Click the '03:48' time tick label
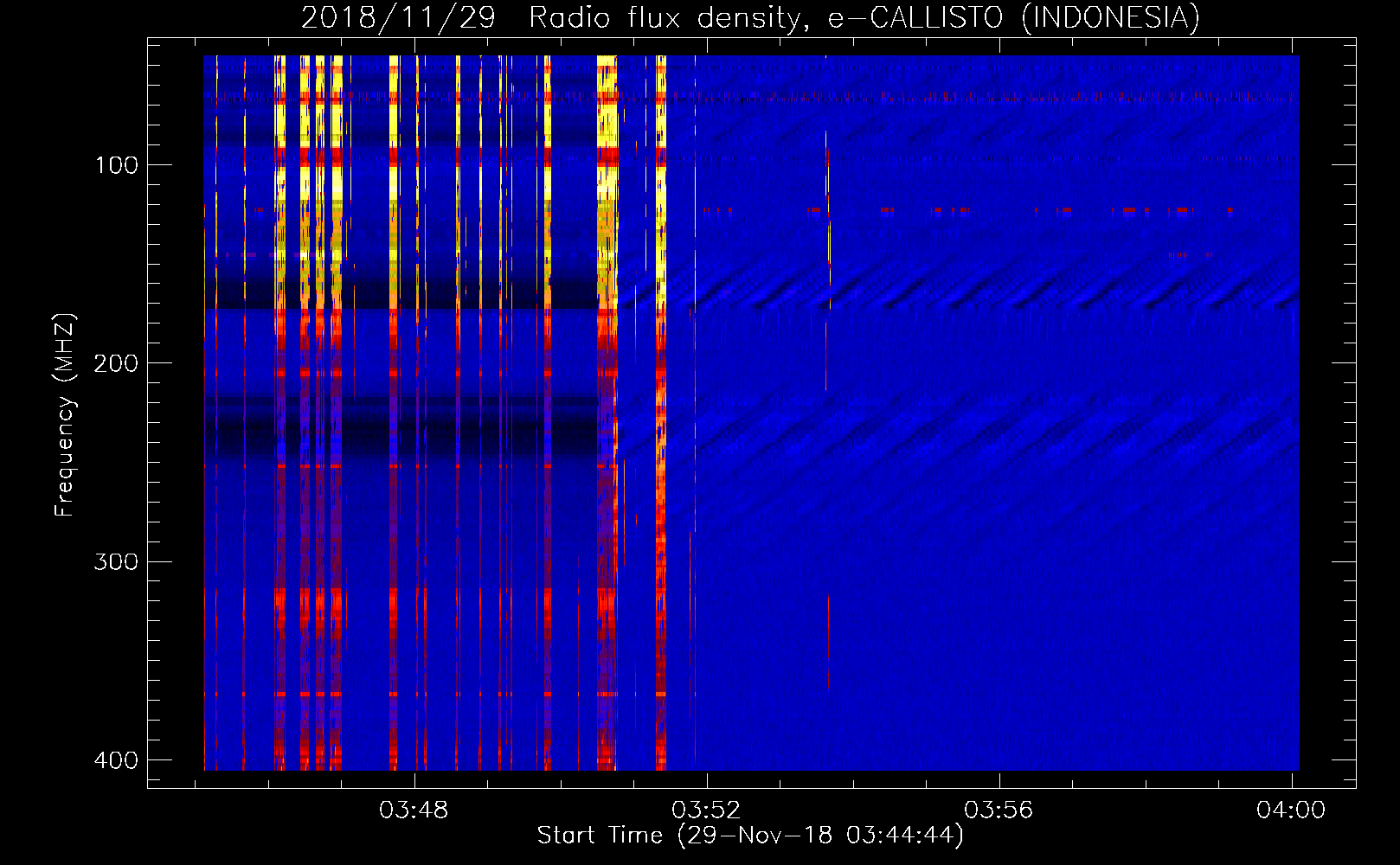The width and height of the screenshot is (1400, 865). point(414,811)
